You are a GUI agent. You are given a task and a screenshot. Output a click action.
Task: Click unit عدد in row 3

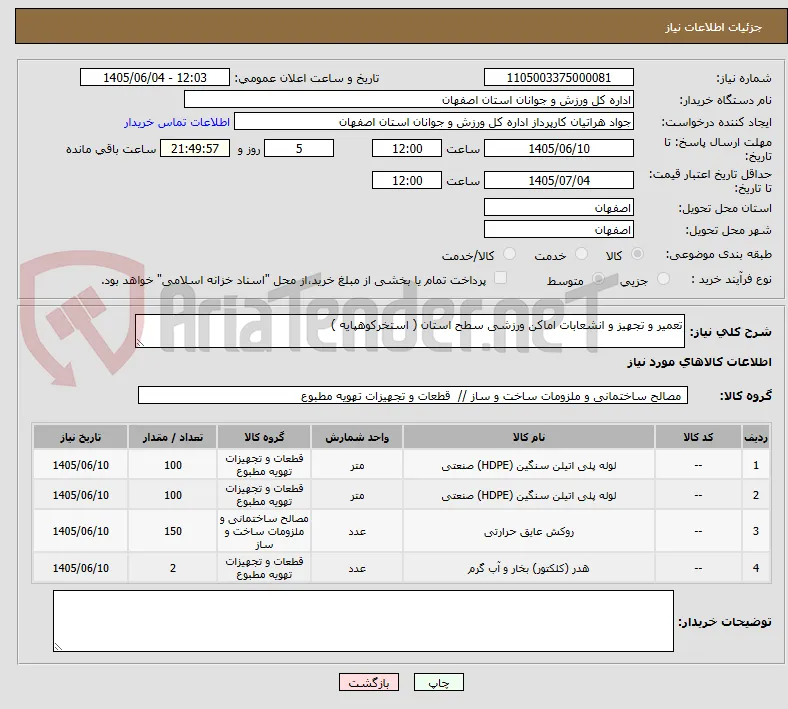(x=357, y=532)
